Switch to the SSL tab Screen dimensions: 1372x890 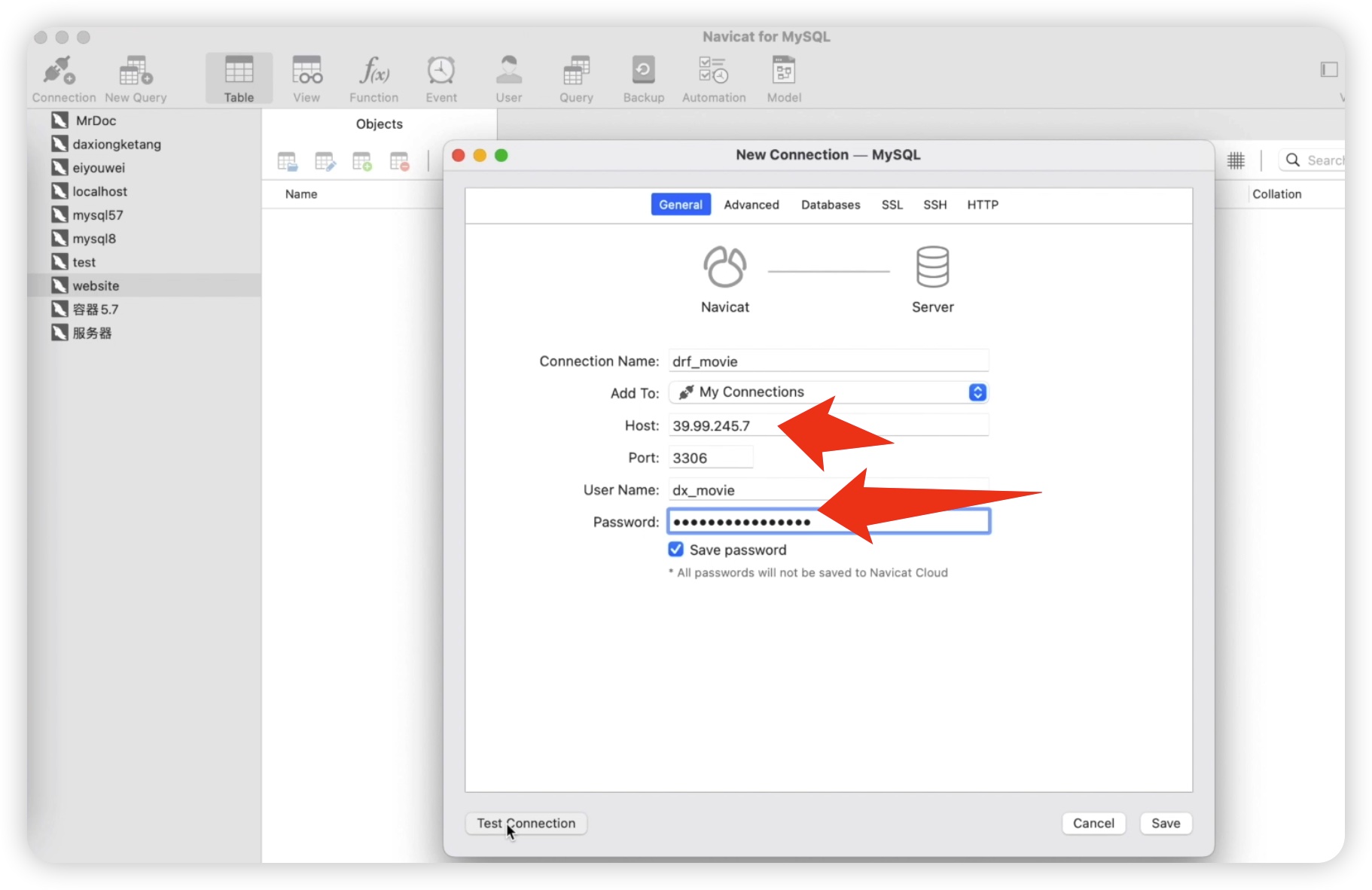(x=892, y=205)
